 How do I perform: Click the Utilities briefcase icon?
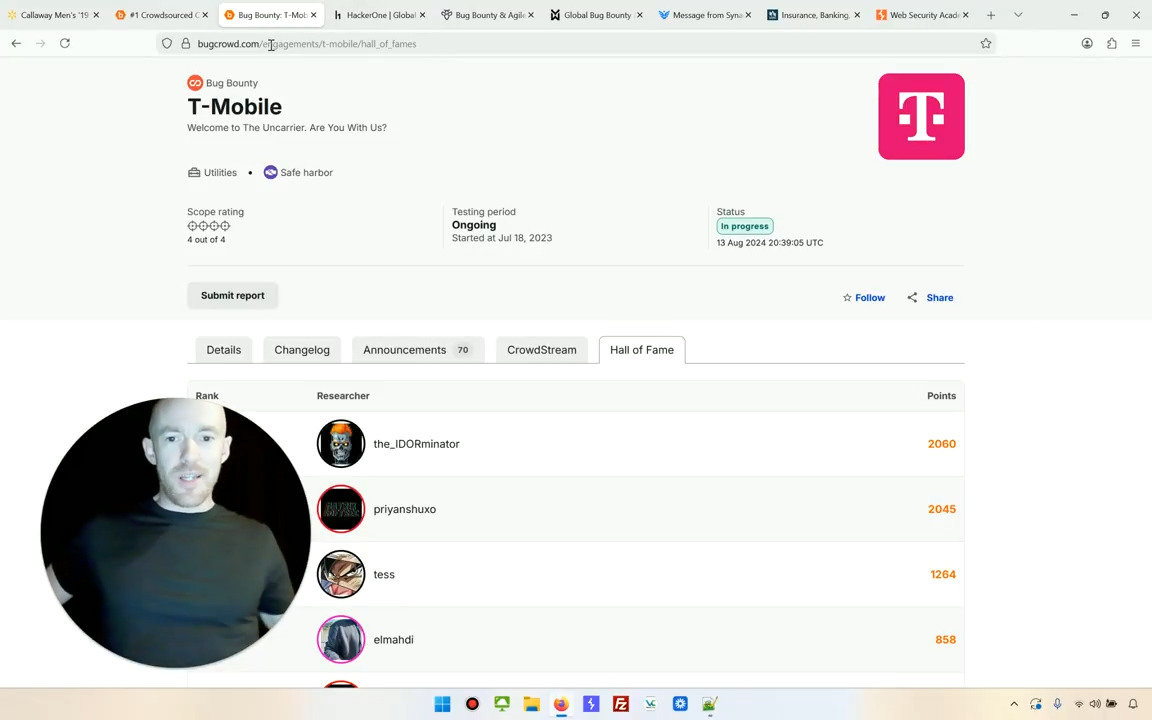pyautogui.click(x=194, y=173)
